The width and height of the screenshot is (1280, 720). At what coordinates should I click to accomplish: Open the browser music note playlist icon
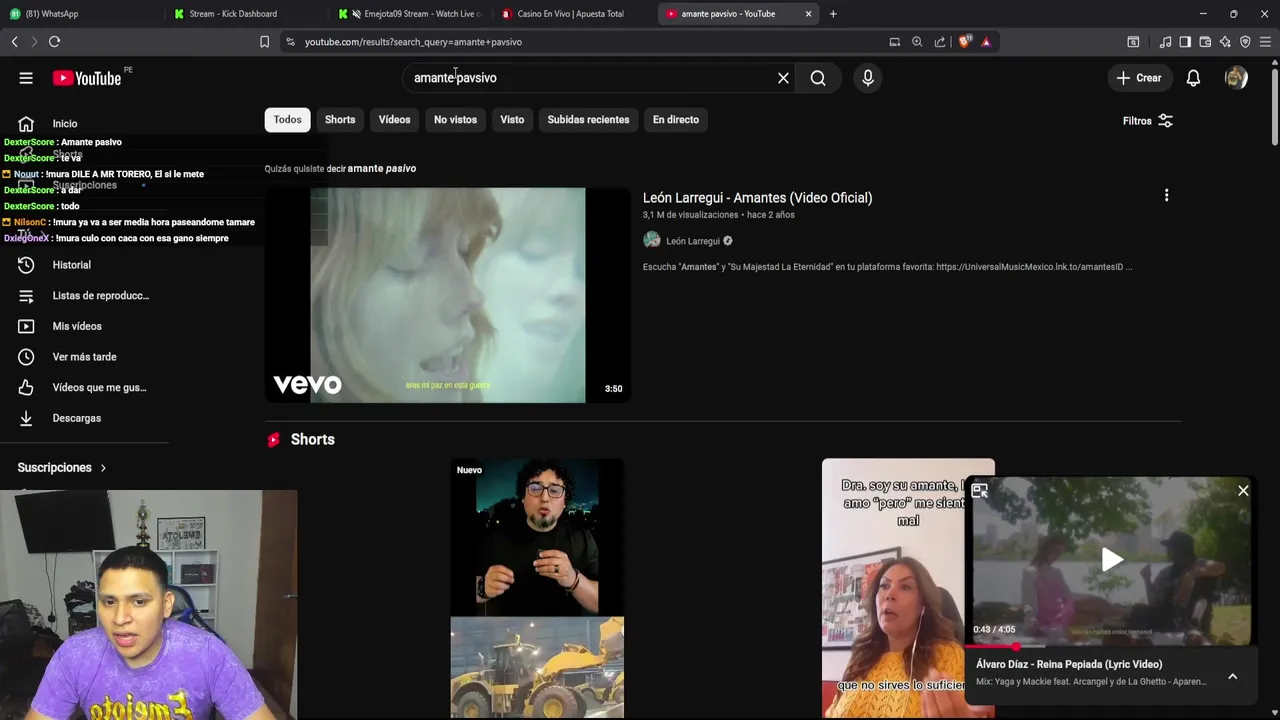pyautogui.click(x=1165, y=42)
